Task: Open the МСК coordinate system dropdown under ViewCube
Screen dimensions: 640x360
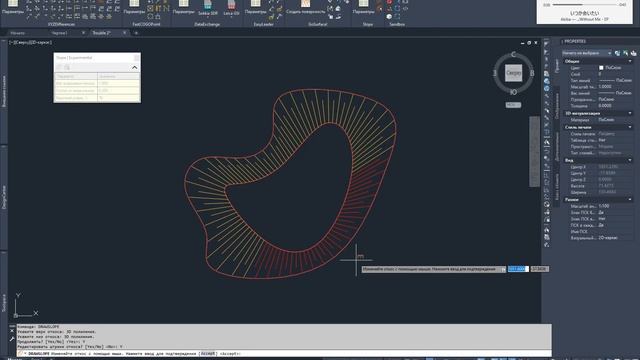Action: point(513,105)
